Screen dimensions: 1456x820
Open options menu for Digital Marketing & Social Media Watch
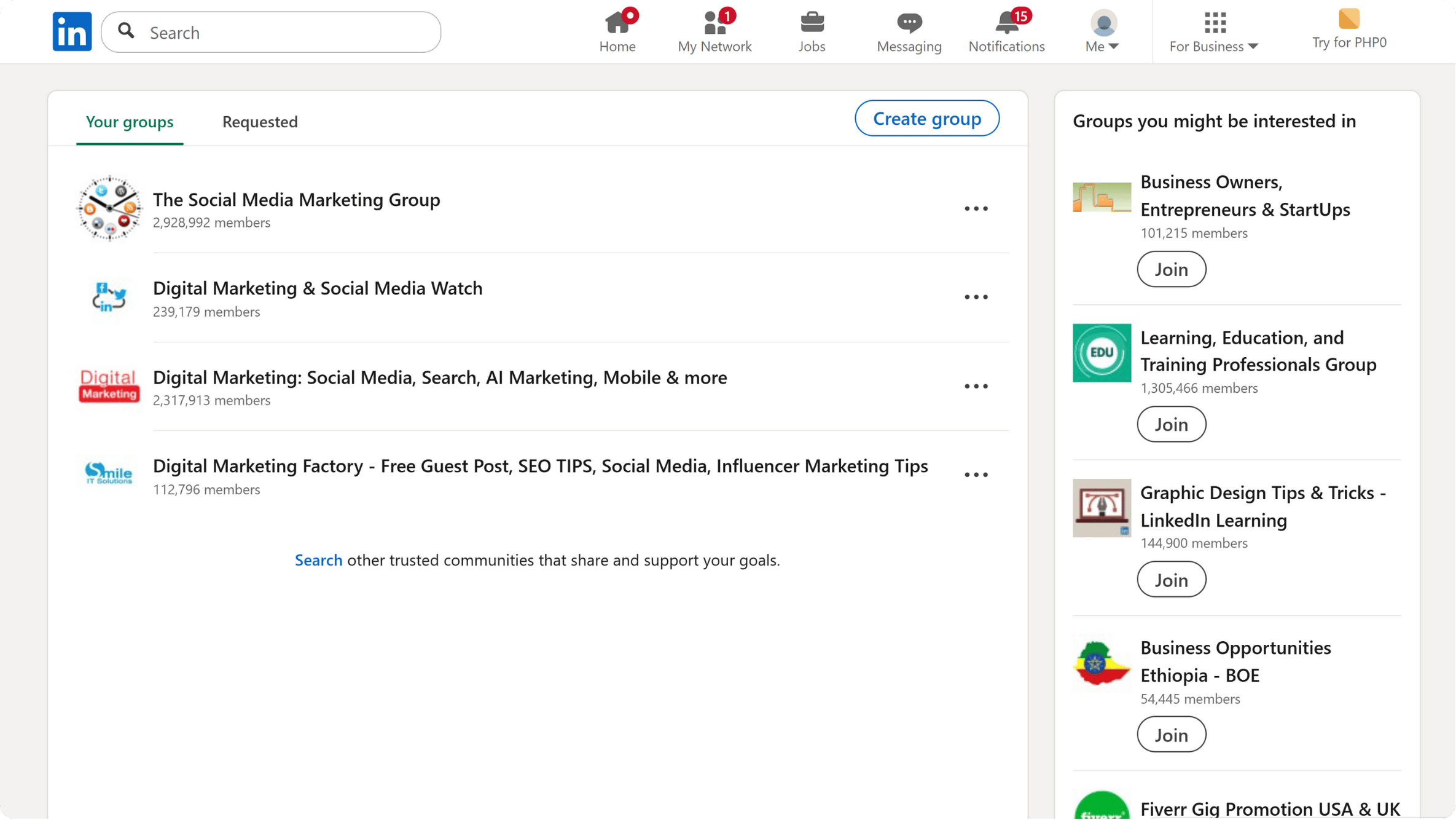click(x=976, y=297)
